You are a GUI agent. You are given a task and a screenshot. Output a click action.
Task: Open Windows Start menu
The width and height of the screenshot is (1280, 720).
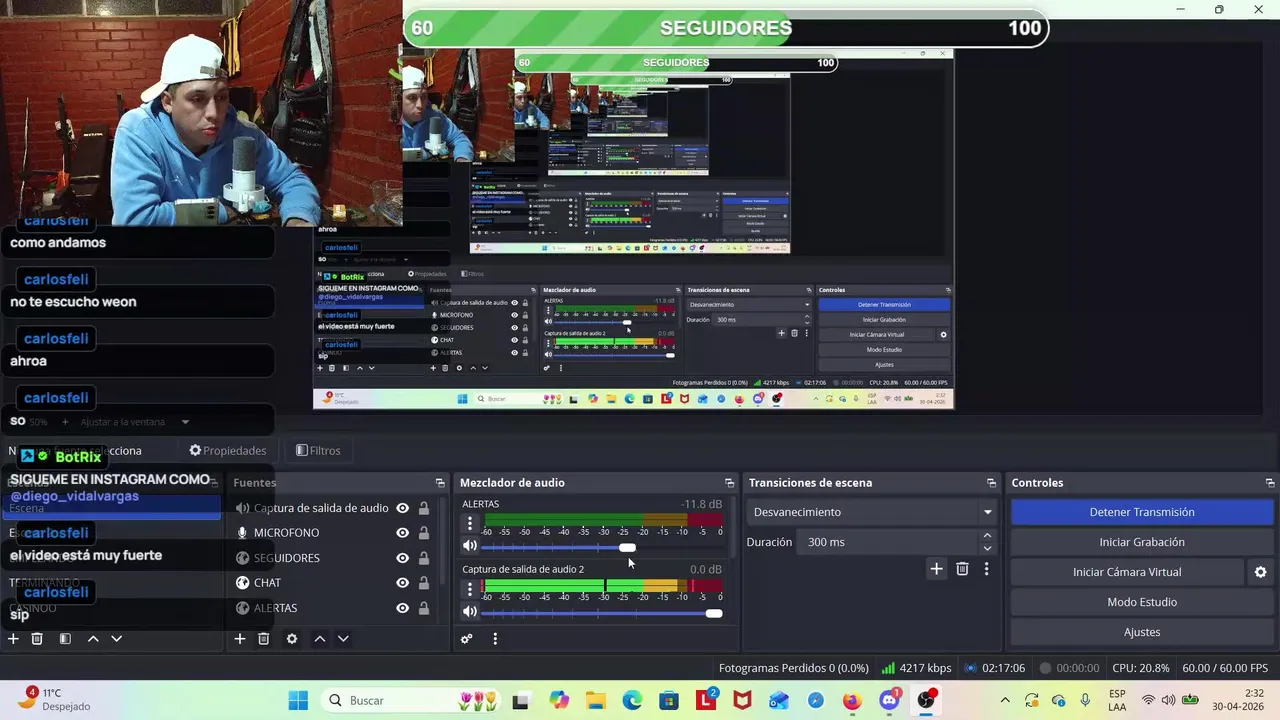[298, 700]
